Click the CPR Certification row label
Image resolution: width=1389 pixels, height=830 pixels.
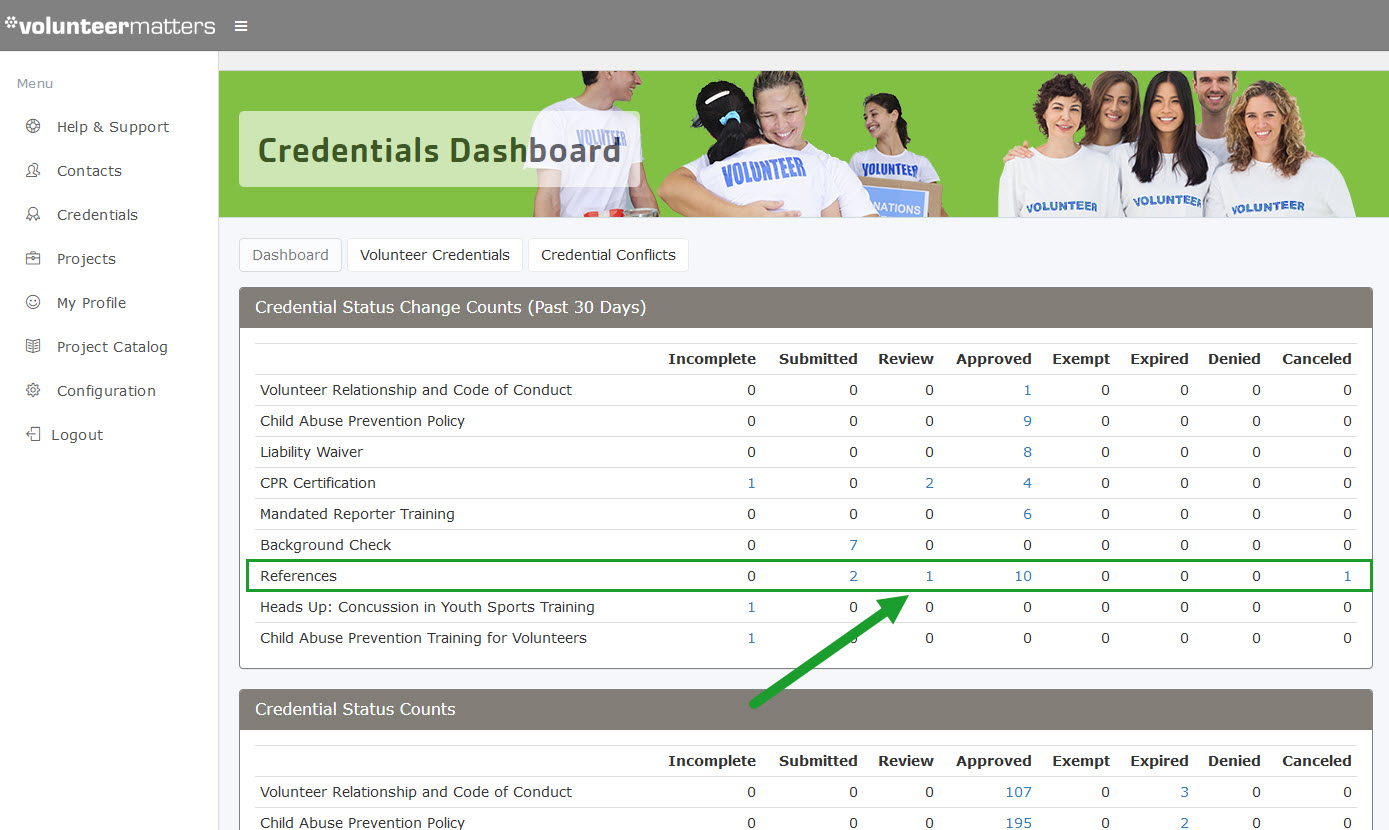pyautogui.click(x=318, y=483)
